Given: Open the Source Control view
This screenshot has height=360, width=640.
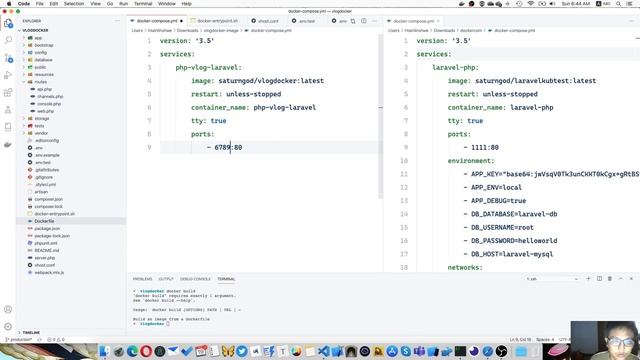Looking at the screenshot, I should tap(8, 58).
